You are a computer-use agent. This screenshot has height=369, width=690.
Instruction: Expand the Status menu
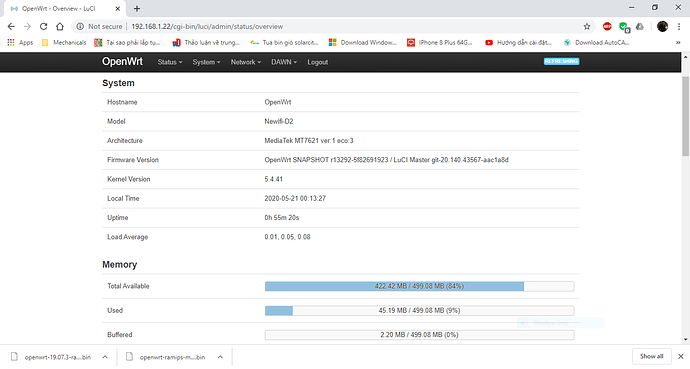pyautogui.click(x=170, y=62)
